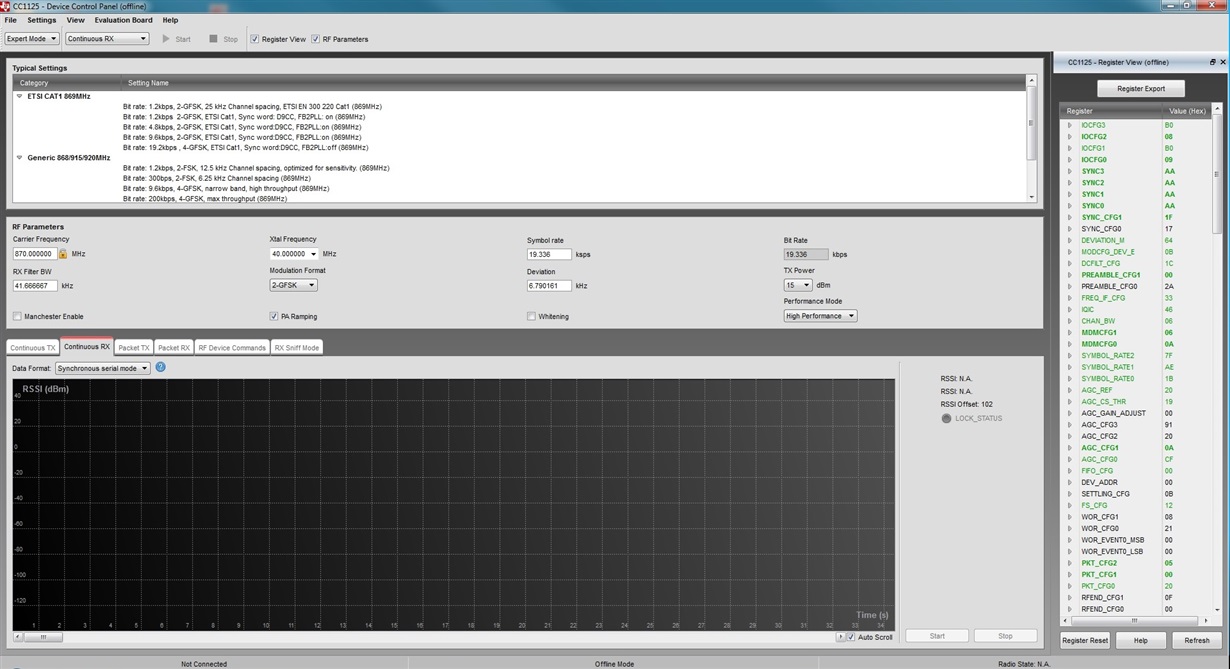Click the Symbol rate input field
The image size is (1230, 669).
pyautogui.click(x=549, y=254)
